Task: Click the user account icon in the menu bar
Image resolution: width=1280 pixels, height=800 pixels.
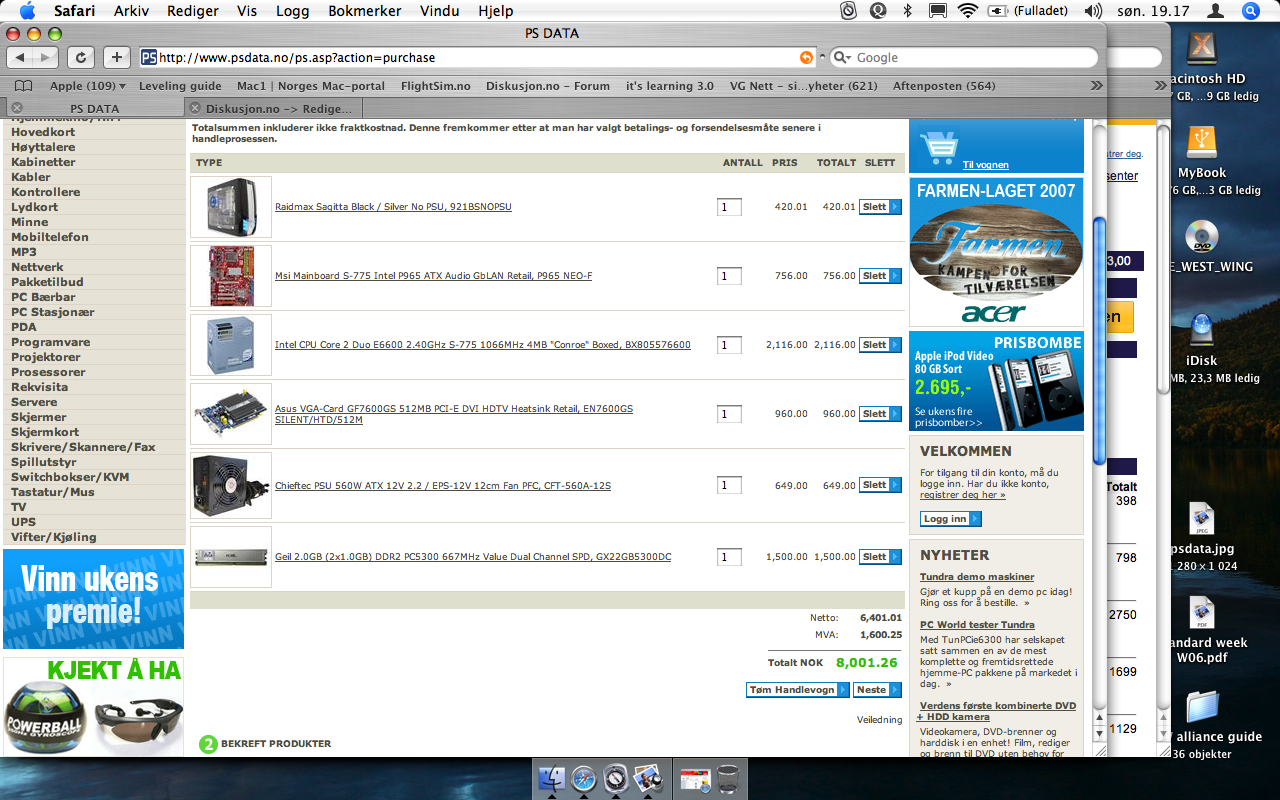Action: coord(1216,11)
